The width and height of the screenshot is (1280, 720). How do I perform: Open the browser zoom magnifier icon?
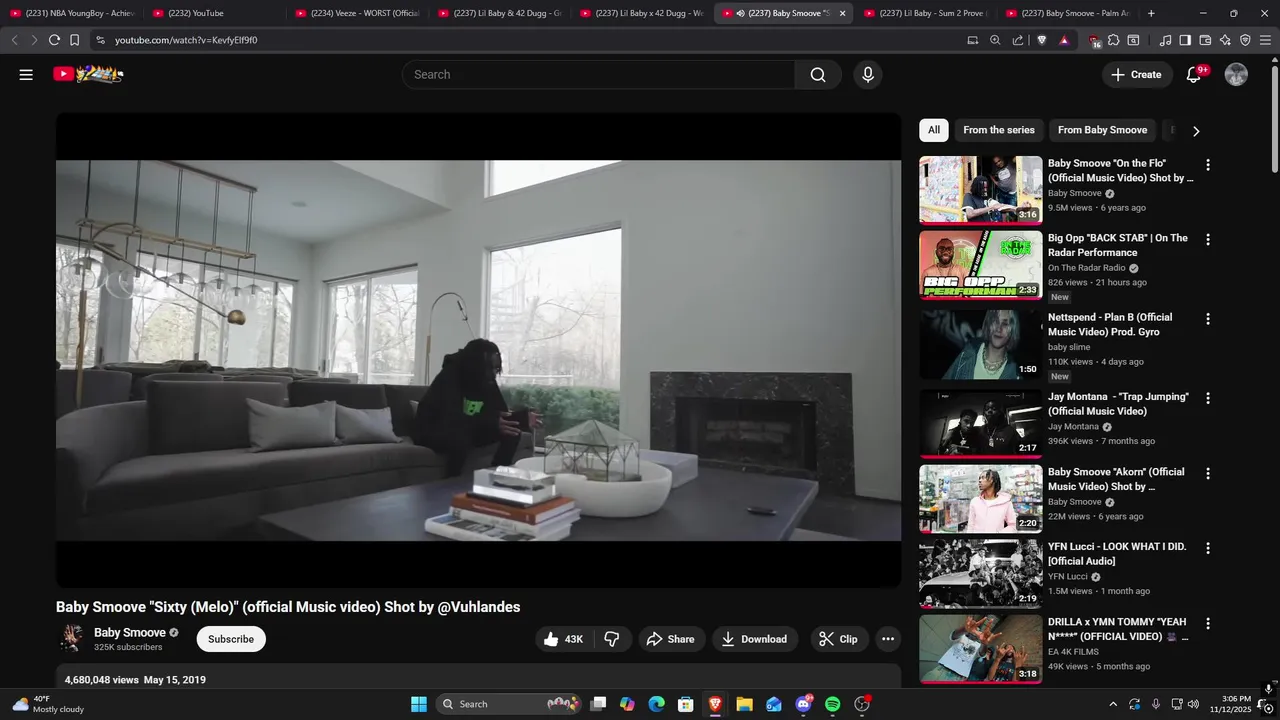click(x=995, y=40)
